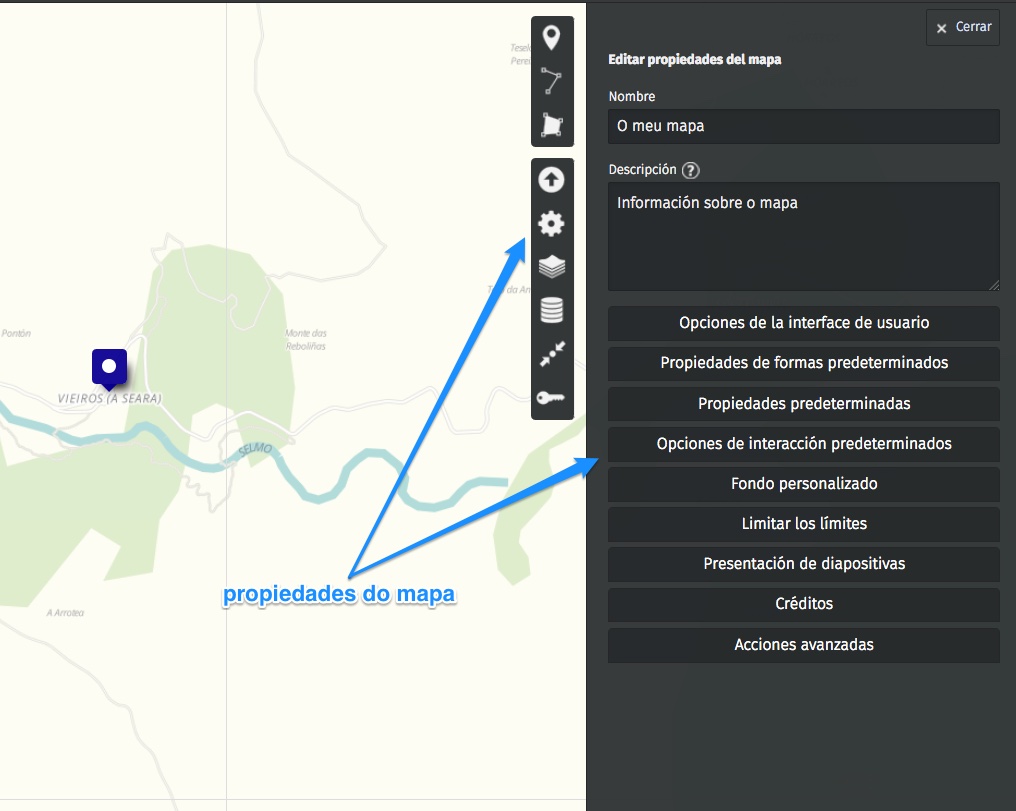Expand Opciones de la interface de usuario
The image size is (1016, 811).
click(803, 323)
